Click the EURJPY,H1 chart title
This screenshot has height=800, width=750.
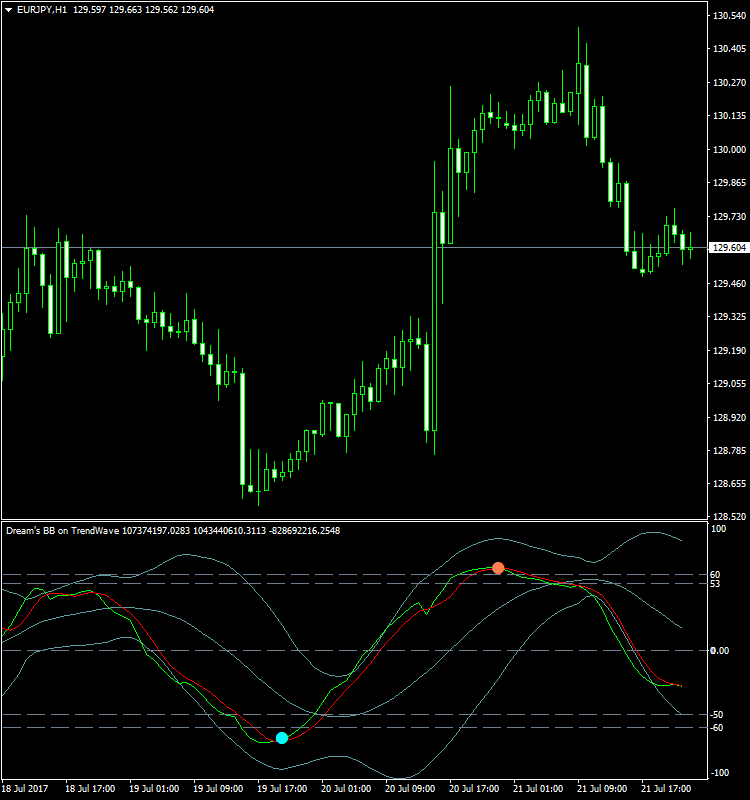[x=42, y=10]
